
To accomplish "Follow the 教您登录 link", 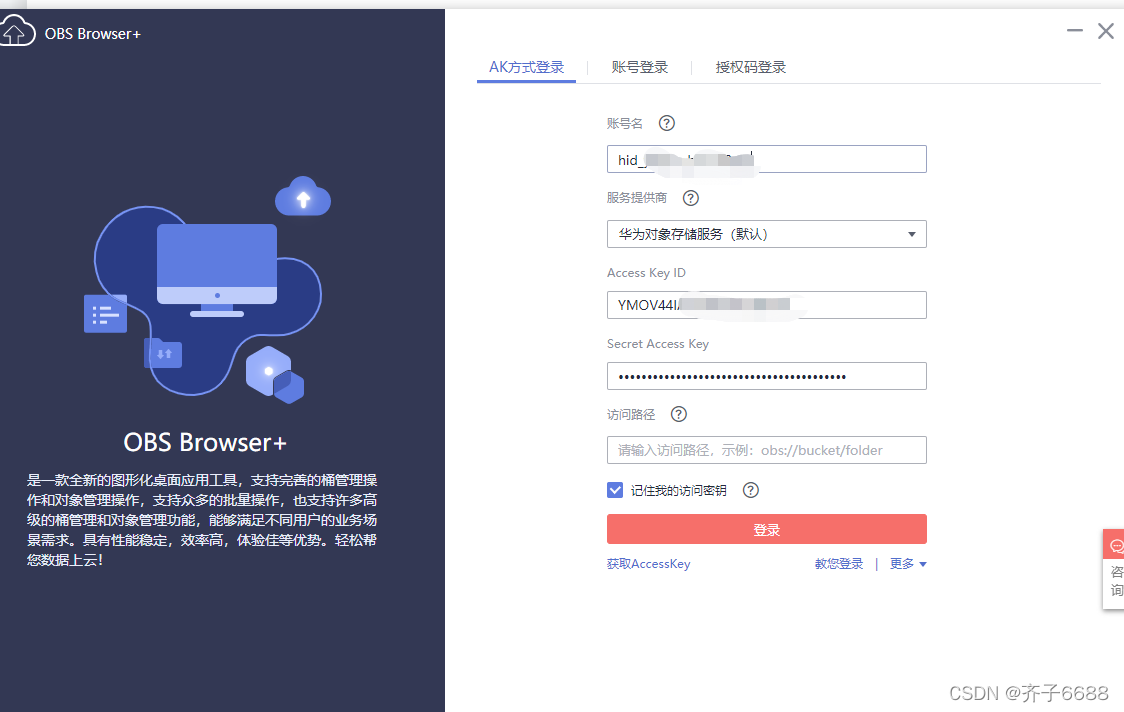I will point(839,564).
